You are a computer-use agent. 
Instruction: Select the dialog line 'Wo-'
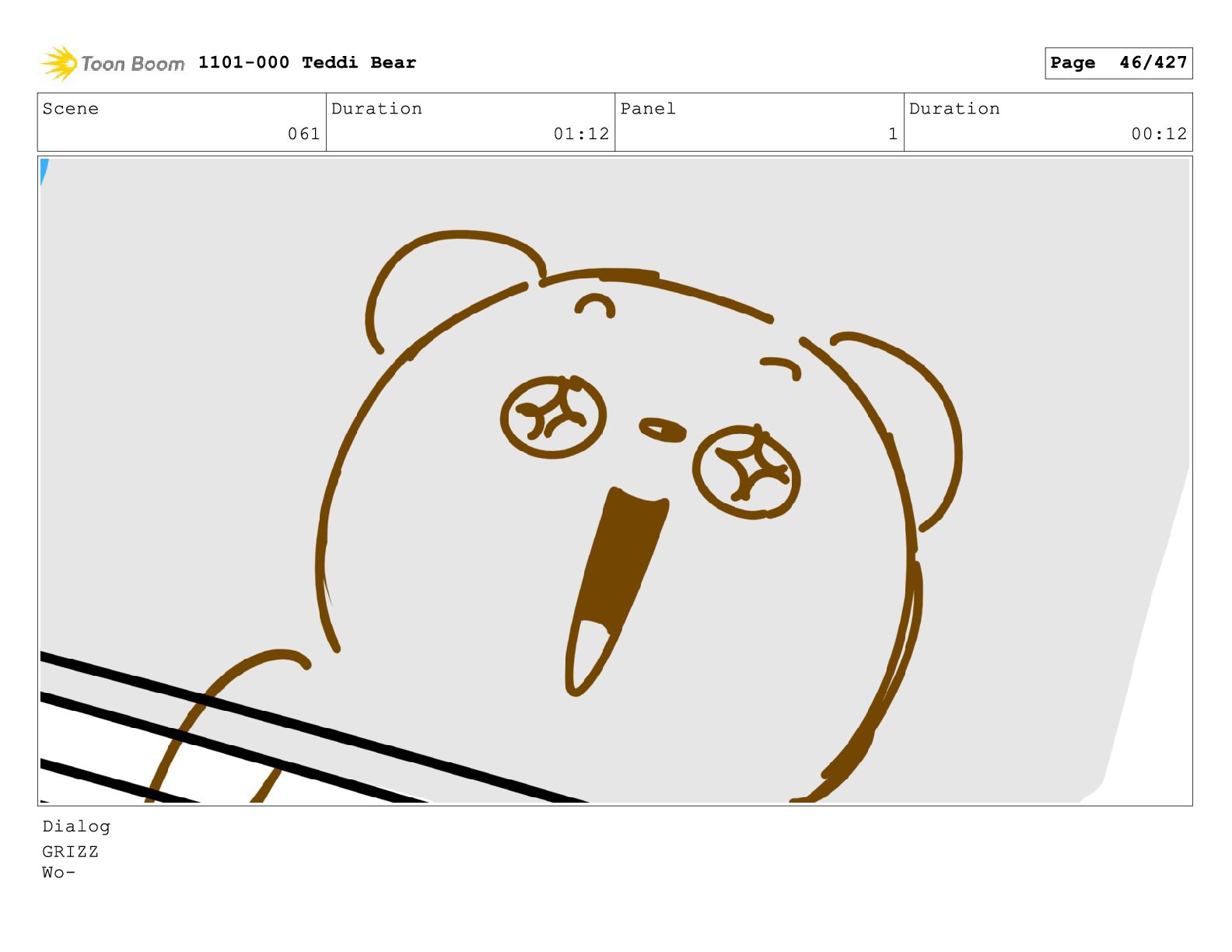click(59, 873)
